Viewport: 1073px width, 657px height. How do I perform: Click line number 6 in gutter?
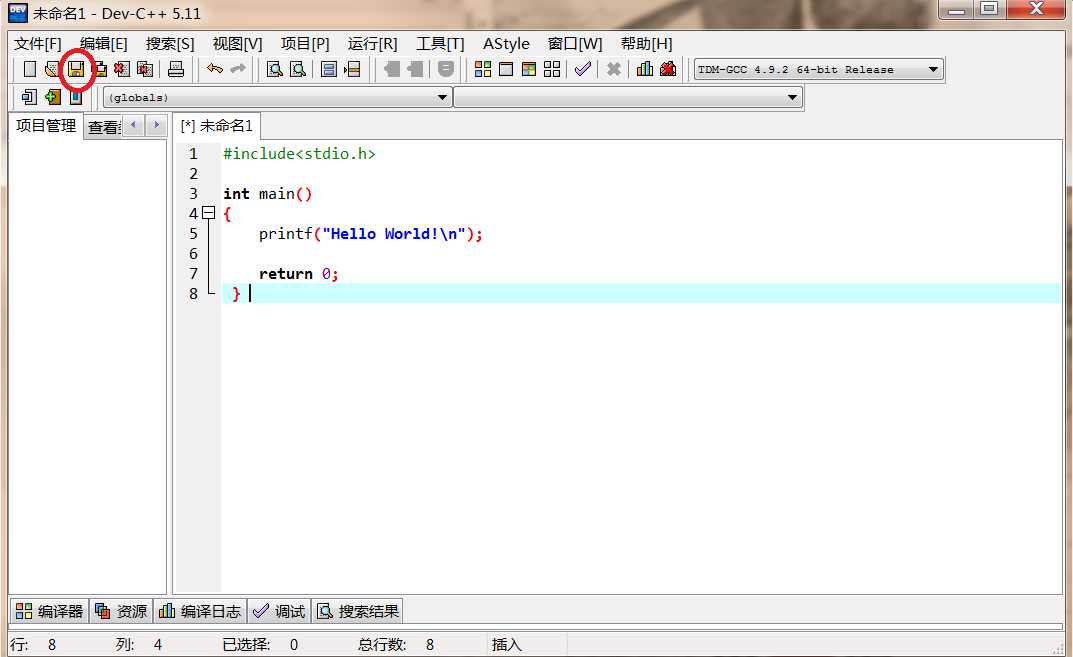point(194,254)
